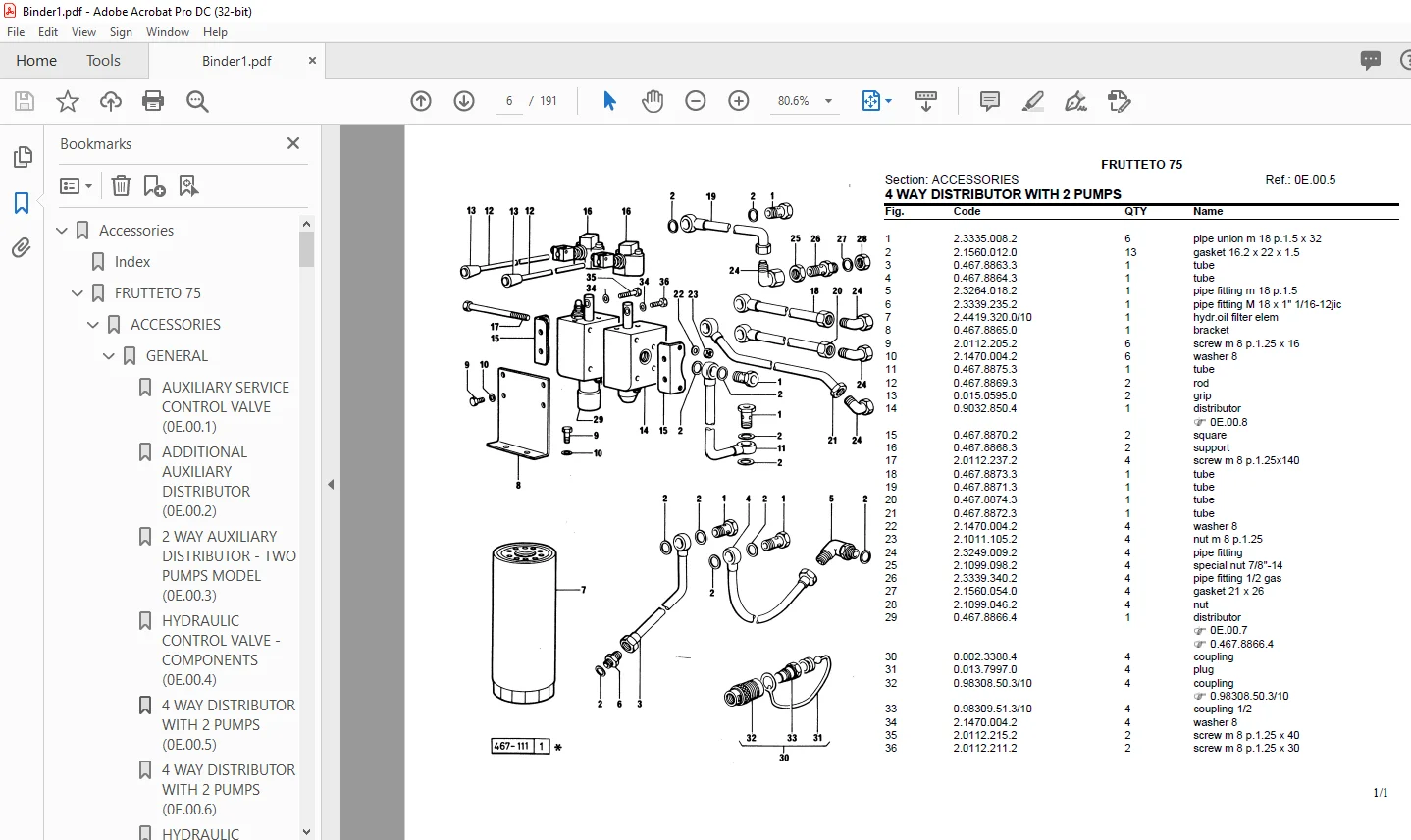Collapse the Accessories bookmark
The image size is (1411, 840).
(x=62, y=231)
